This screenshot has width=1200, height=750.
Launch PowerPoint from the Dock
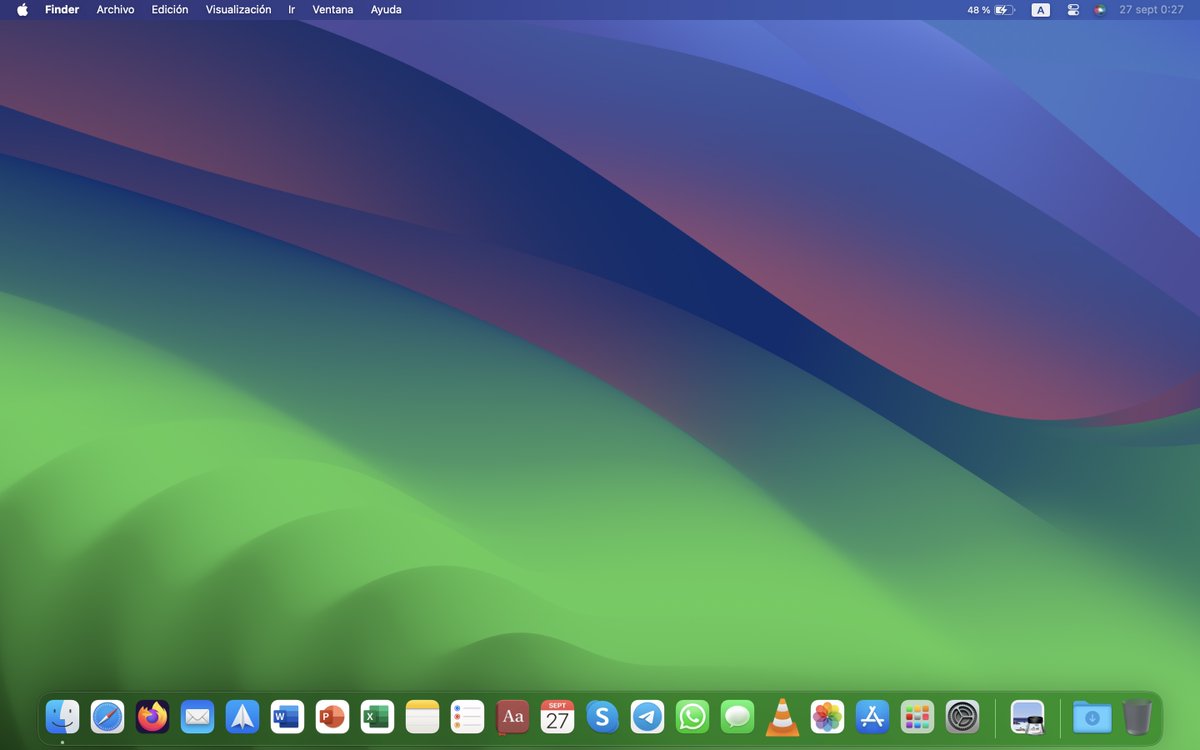point(332,716)
